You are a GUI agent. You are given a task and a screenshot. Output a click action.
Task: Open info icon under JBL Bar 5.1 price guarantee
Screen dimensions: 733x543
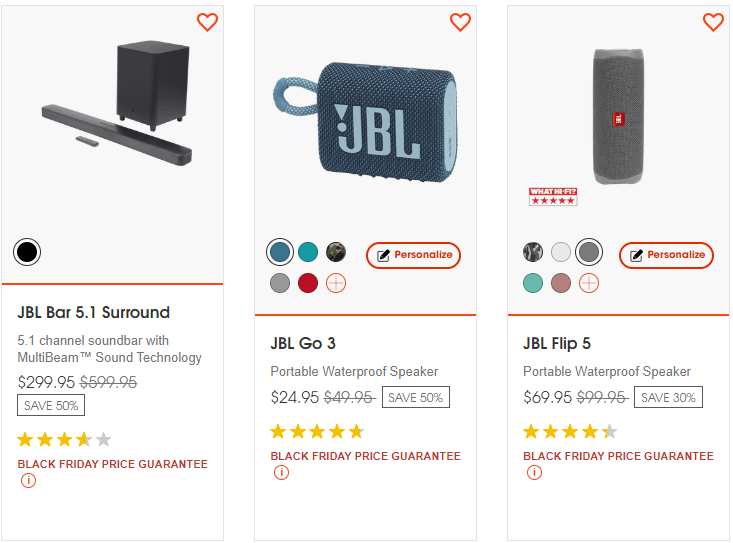[x=28, y=480]
